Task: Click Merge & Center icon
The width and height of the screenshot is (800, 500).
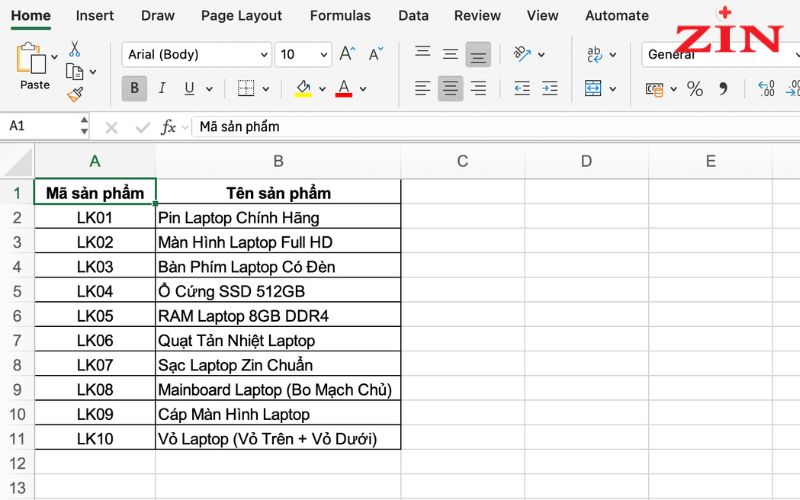Action: coord(593,88)
